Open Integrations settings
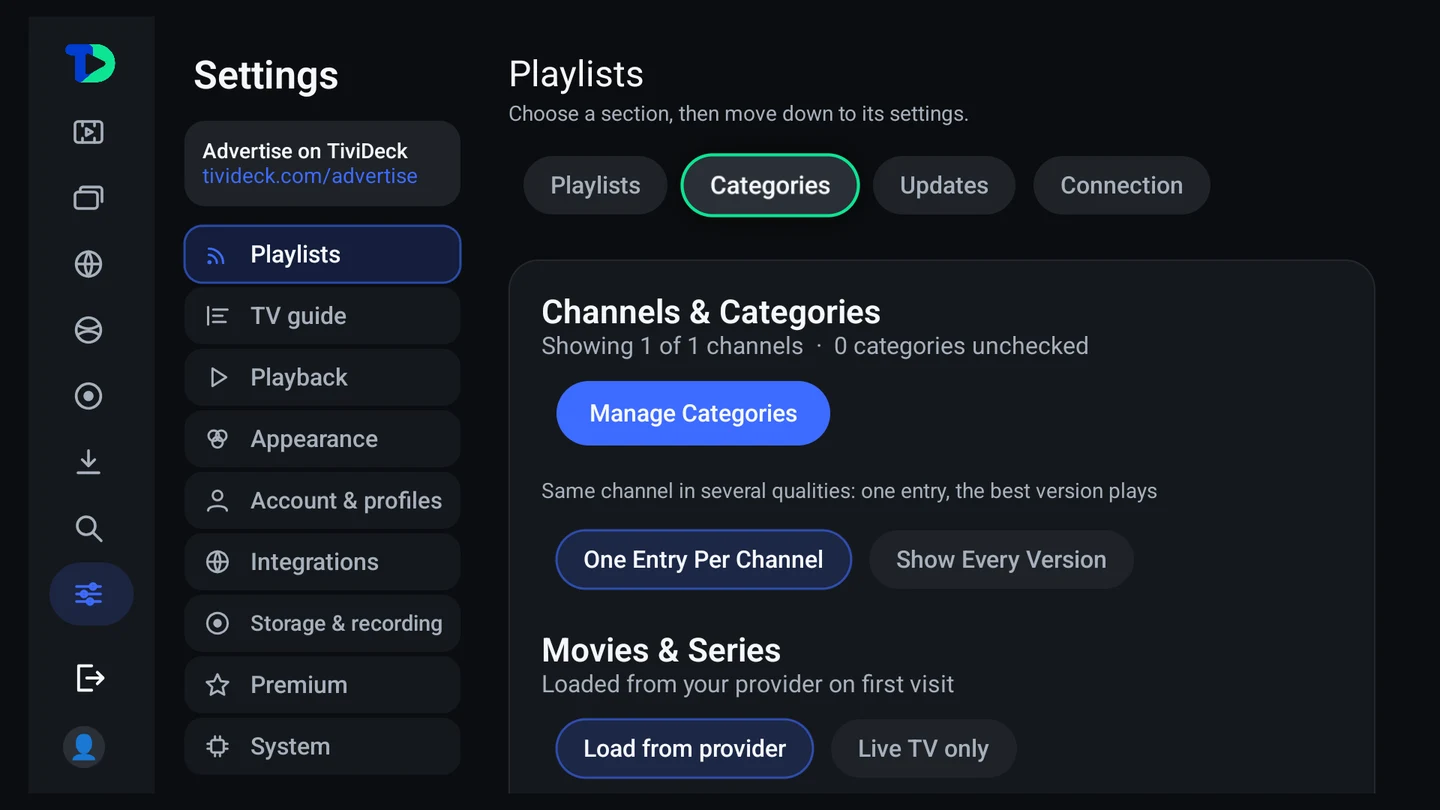 [322, 562]
